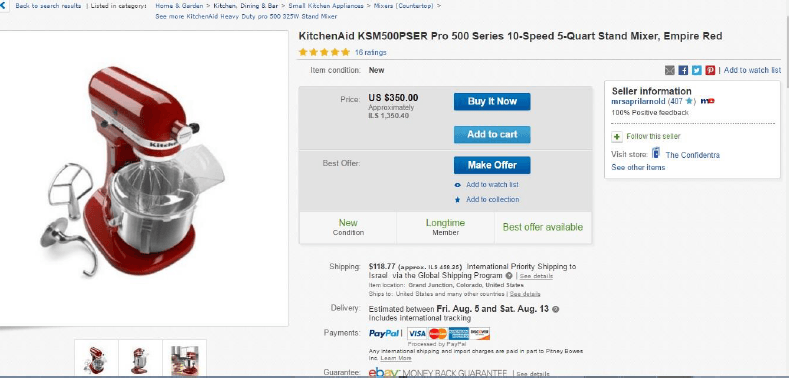Toggle eye icon Add to watch list
Viewport: 792px width, 381px height.
pyautogui.click(x=458, y=185)
